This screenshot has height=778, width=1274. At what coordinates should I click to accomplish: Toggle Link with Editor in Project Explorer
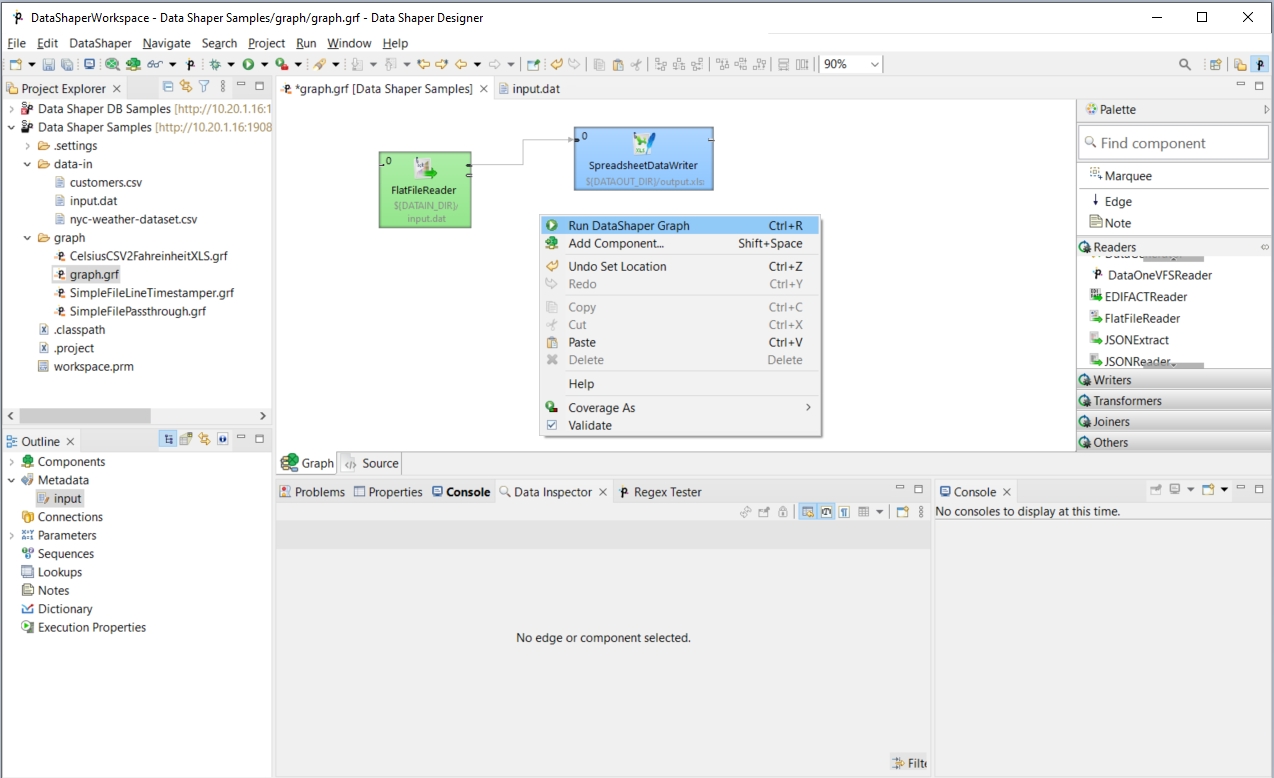tap(186, 87)
